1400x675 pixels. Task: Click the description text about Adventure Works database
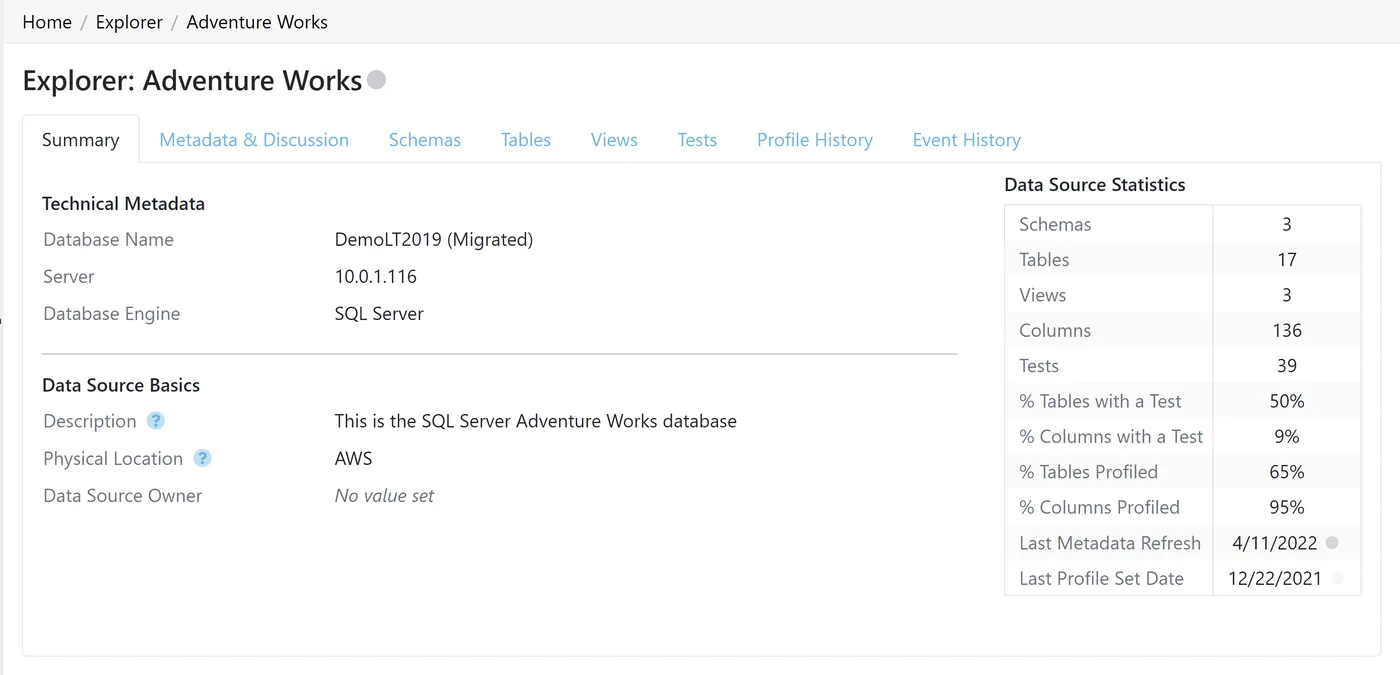[x=536, y=421]
